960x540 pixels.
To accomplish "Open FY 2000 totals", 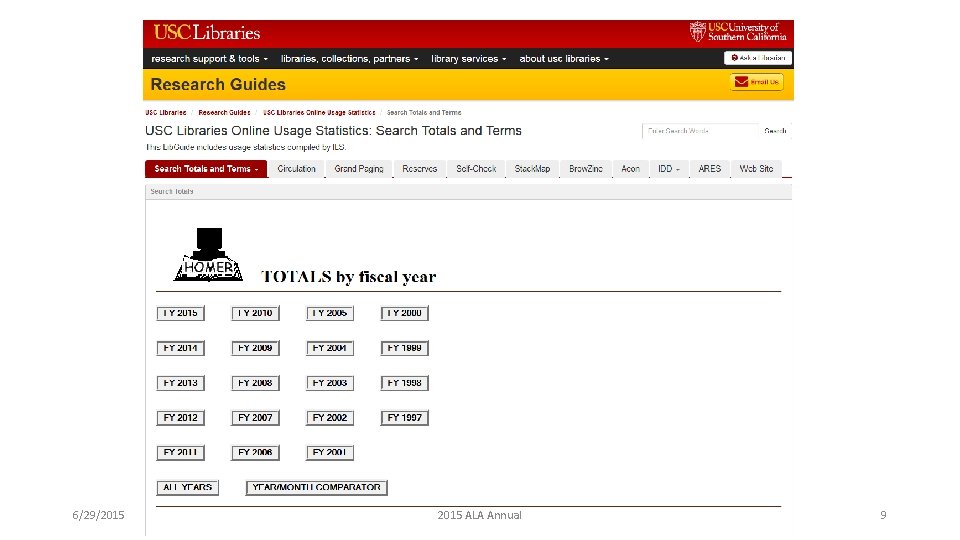I will click(405, 313).
